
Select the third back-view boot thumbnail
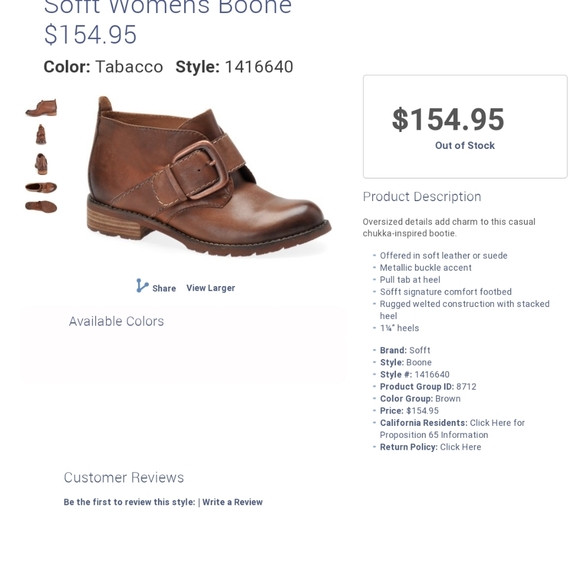[x=41, y=163]
